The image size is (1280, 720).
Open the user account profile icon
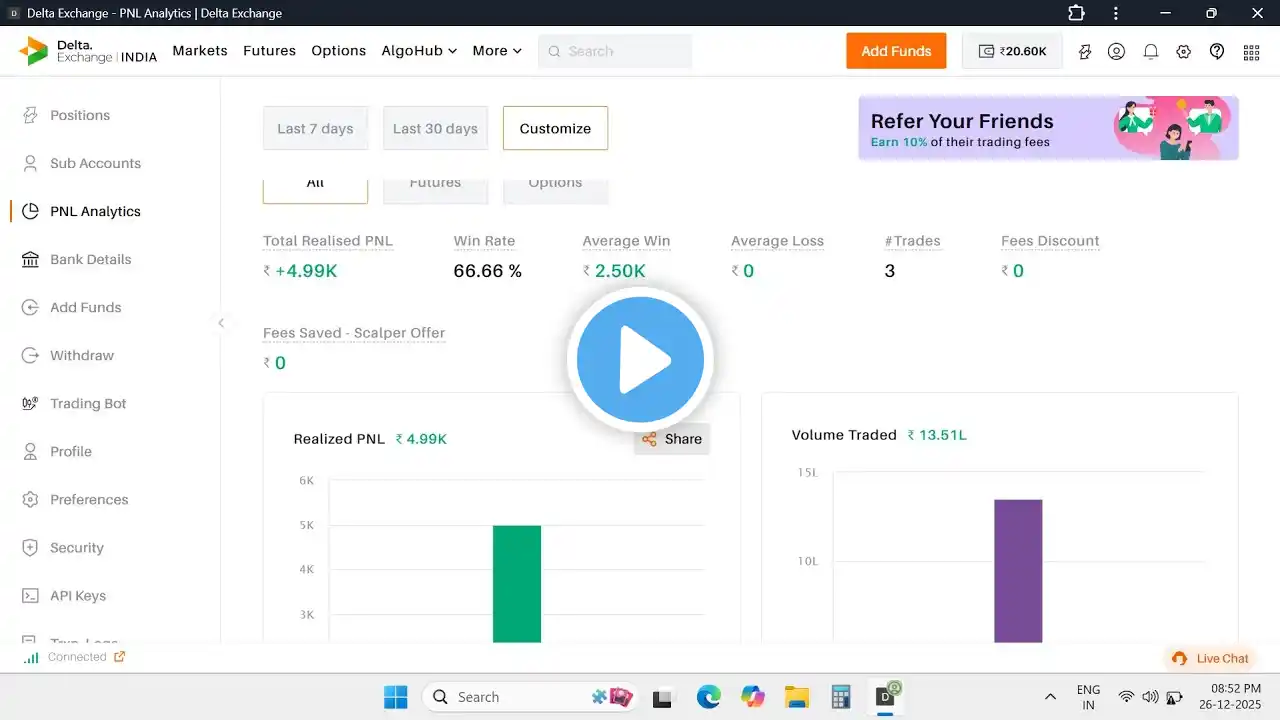[1117, 51]
